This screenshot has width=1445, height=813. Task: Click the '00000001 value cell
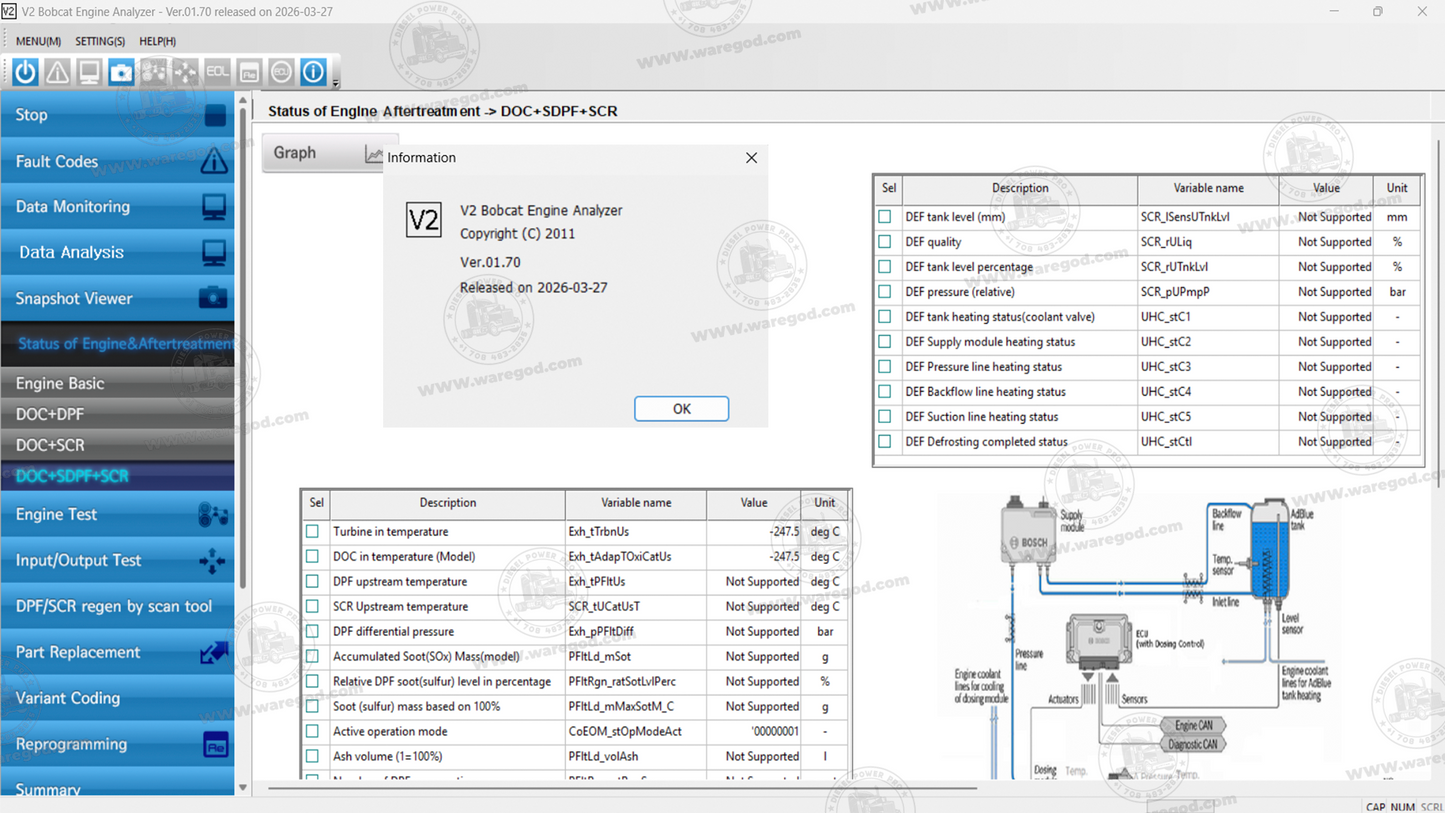pos(754,732)
